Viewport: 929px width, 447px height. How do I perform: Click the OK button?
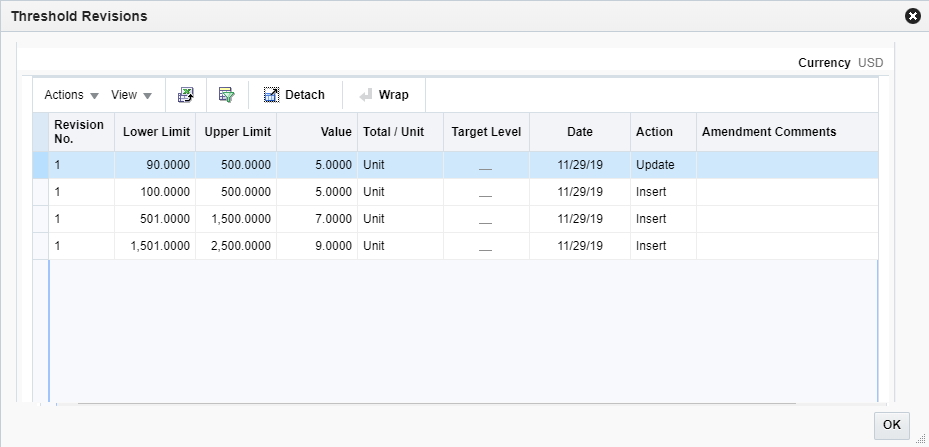click(892, 424)
